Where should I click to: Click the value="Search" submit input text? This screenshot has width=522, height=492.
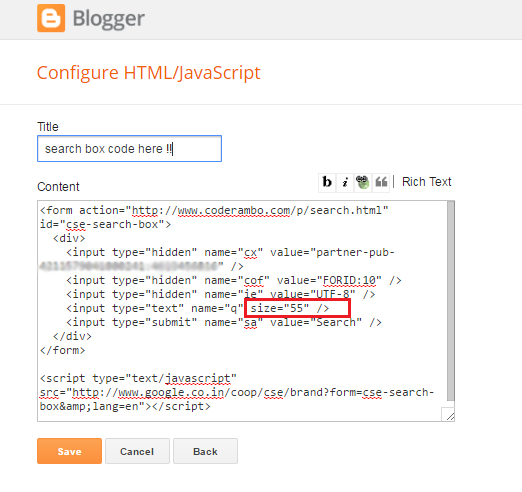[316, 322]
